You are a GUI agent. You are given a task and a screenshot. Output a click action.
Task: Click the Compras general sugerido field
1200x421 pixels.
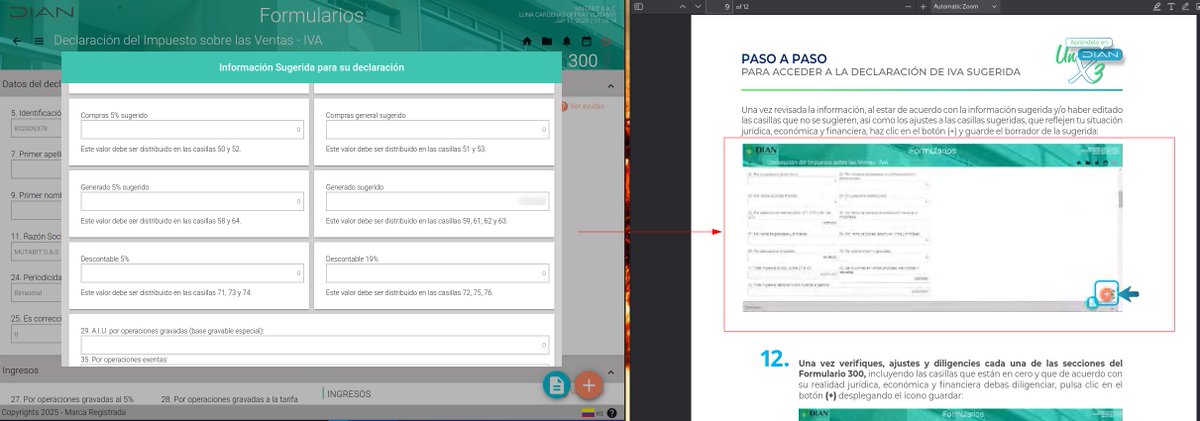(437, 130)
